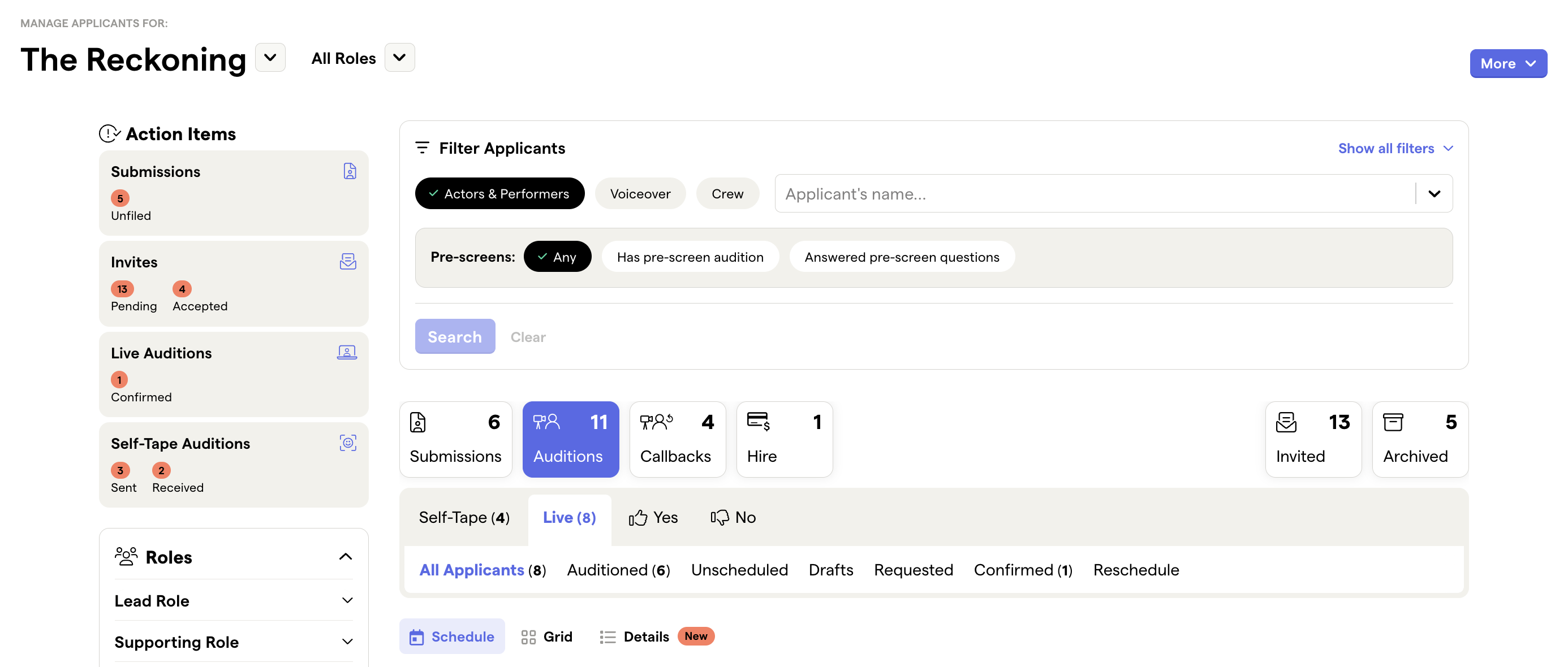
Task: Toggle the Crew filter chip
Action: [727, 194]
